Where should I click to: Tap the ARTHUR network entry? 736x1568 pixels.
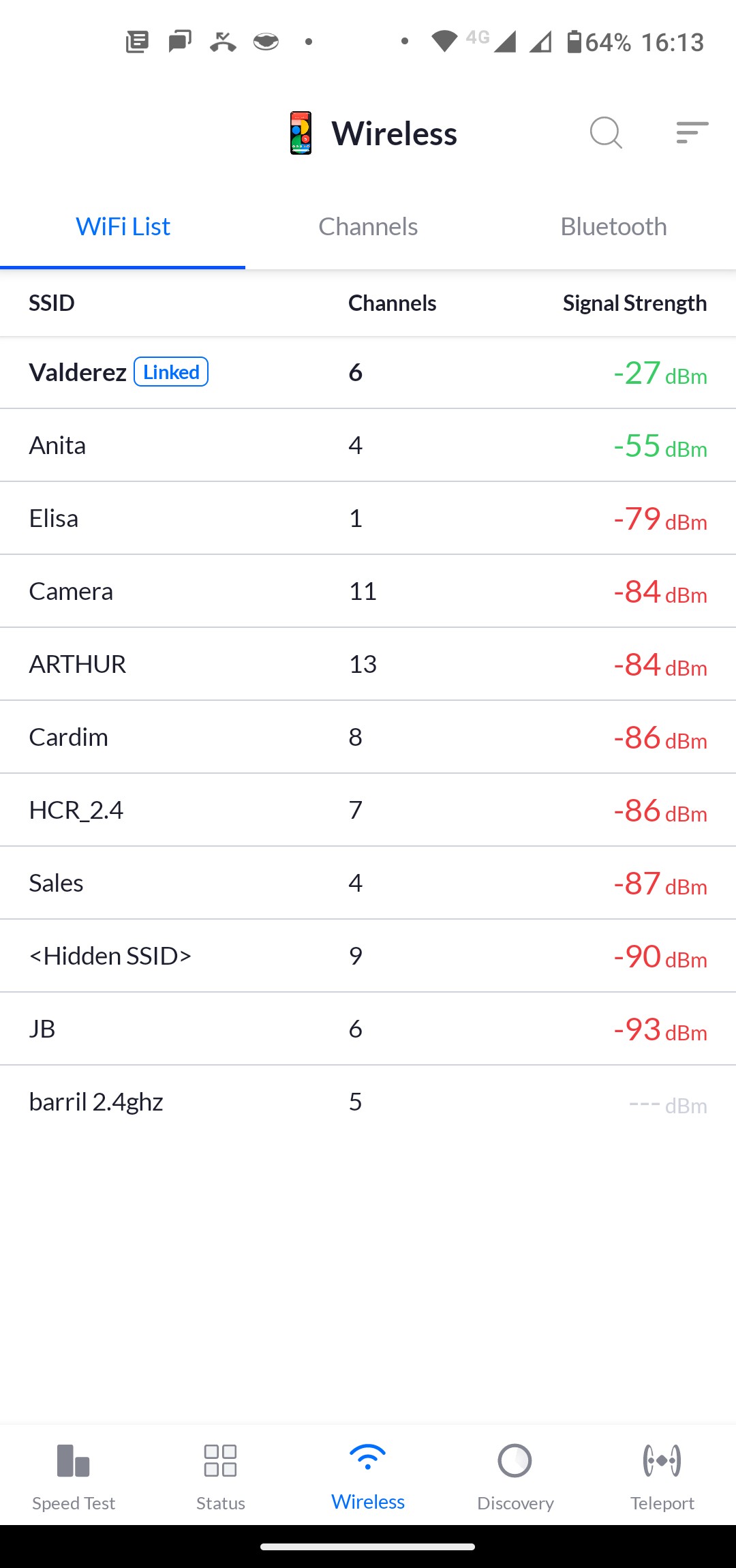coord(368,664)
